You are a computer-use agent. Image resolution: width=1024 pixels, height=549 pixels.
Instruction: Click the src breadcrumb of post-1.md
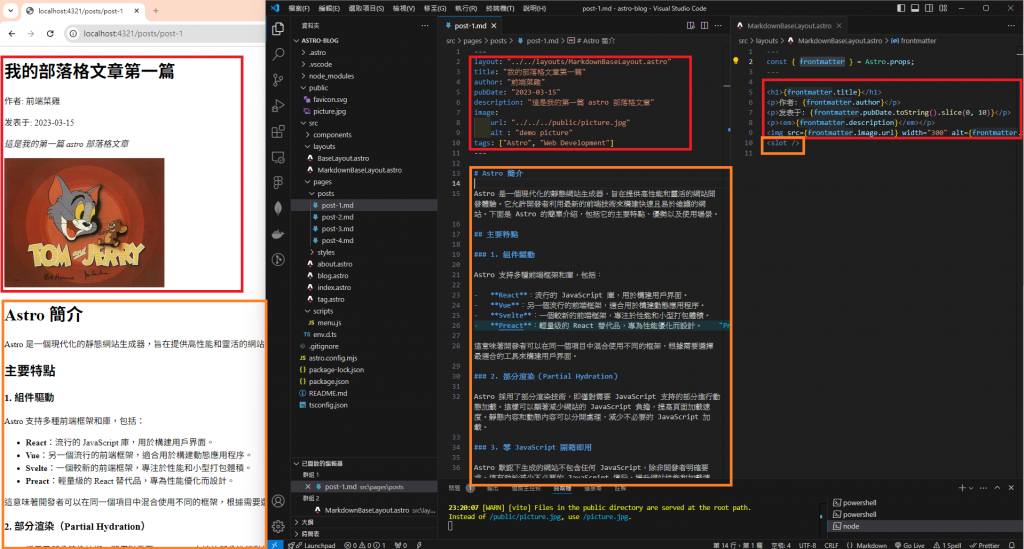click(x=451, y=40)
